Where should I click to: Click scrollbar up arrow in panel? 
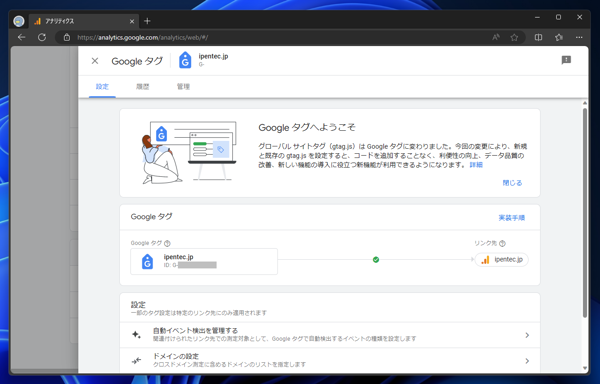[585, 103]
